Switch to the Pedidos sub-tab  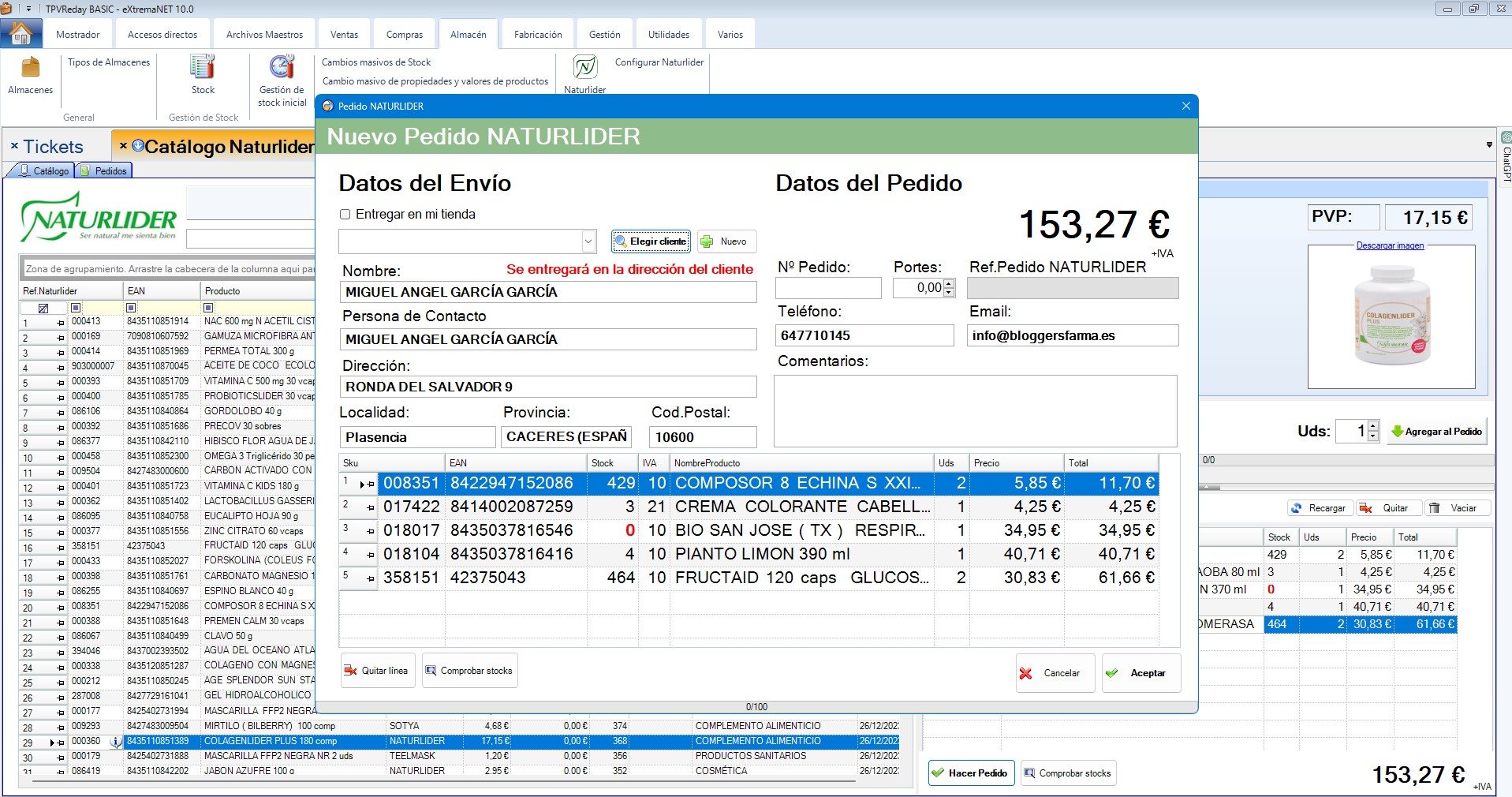(104, 170)
